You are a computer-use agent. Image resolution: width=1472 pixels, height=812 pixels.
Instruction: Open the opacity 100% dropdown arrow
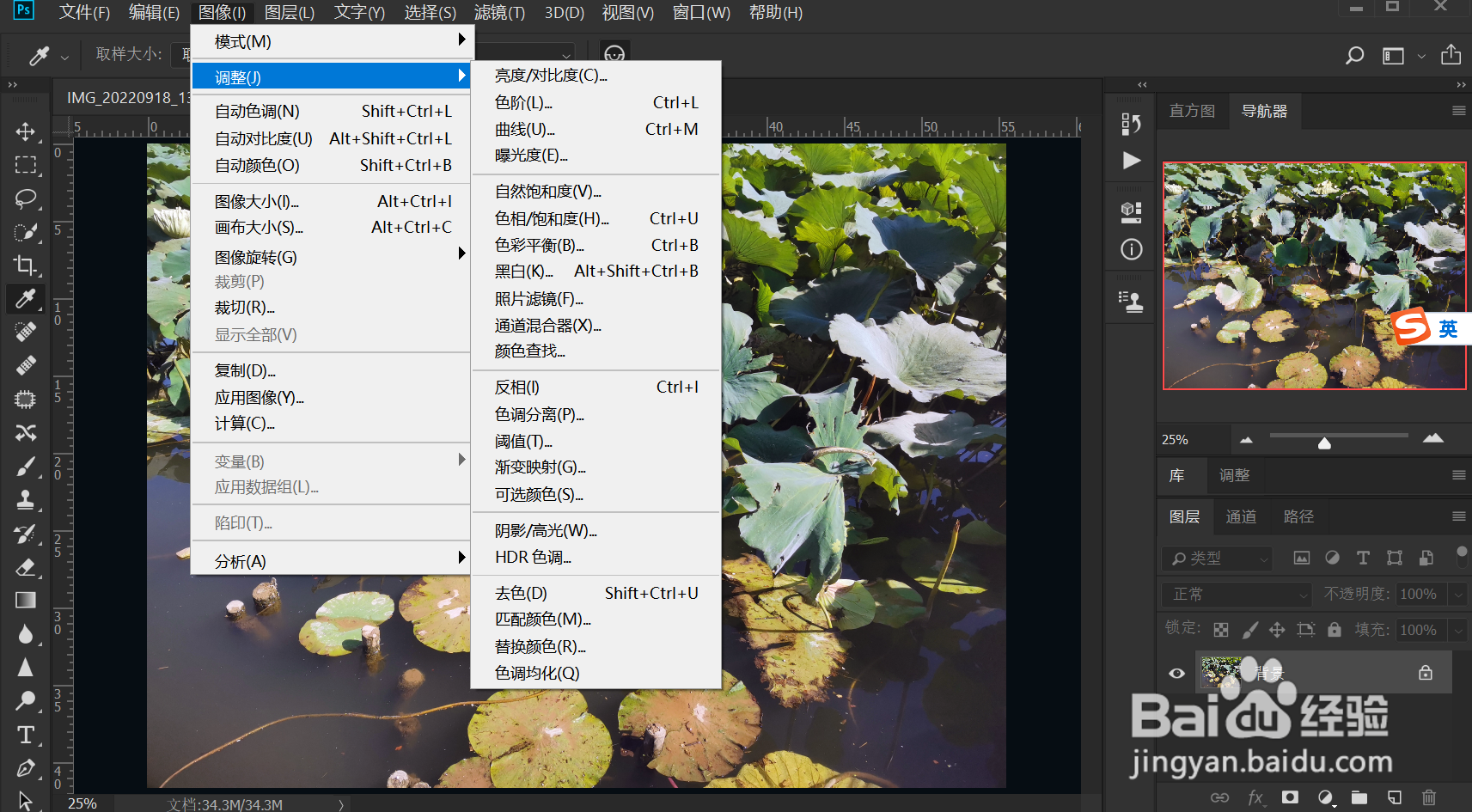(1457, 595)
